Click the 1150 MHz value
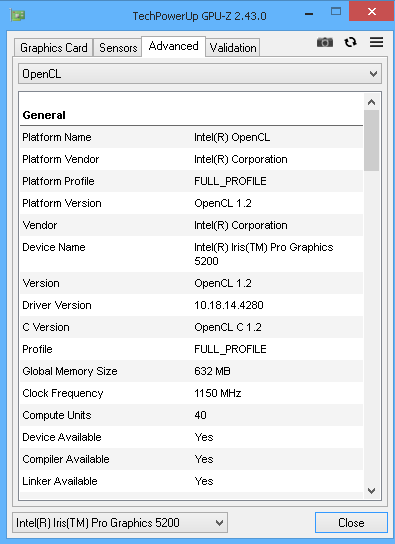The width and height of the screenshot is (395, 544). (217, 393)
